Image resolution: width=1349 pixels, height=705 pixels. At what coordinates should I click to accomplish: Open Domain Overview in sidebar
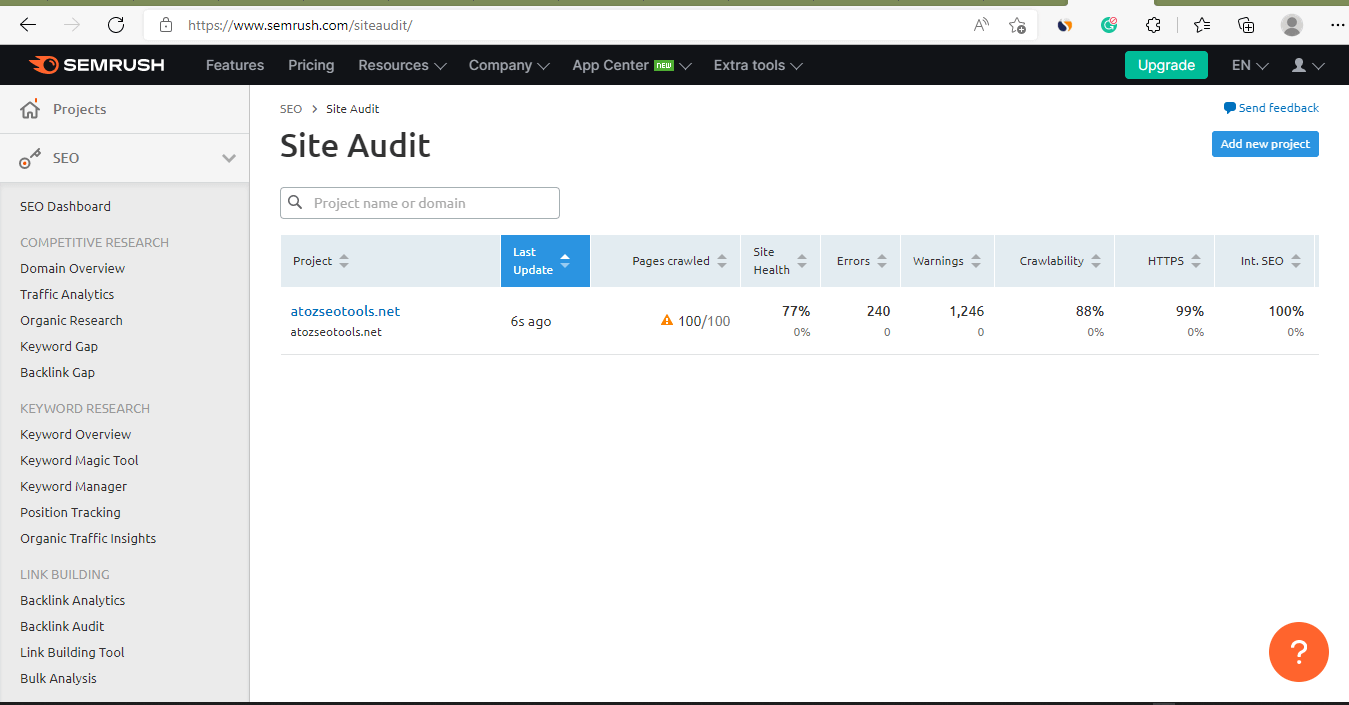[x=72, y=268]
